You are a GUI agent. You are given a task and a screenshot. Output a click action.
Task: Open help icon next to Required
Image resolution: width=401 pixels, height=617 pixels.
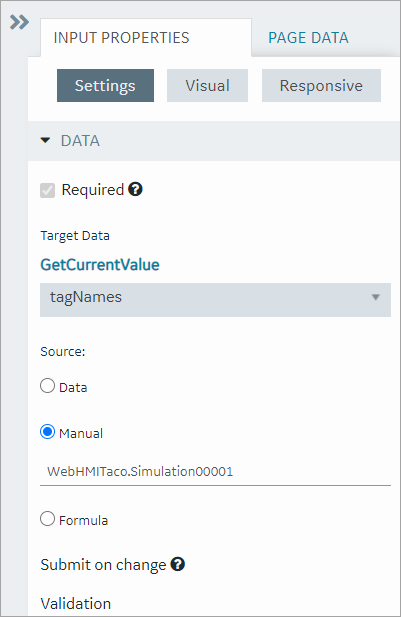coord(135,189)
